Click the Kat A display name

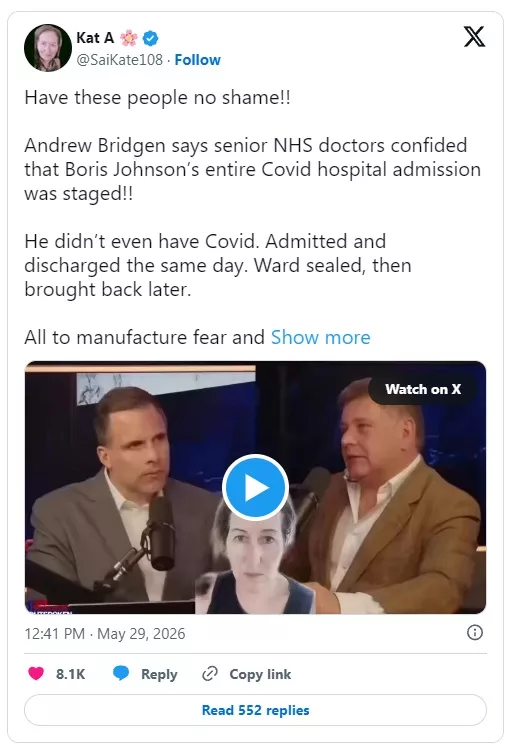95,38
